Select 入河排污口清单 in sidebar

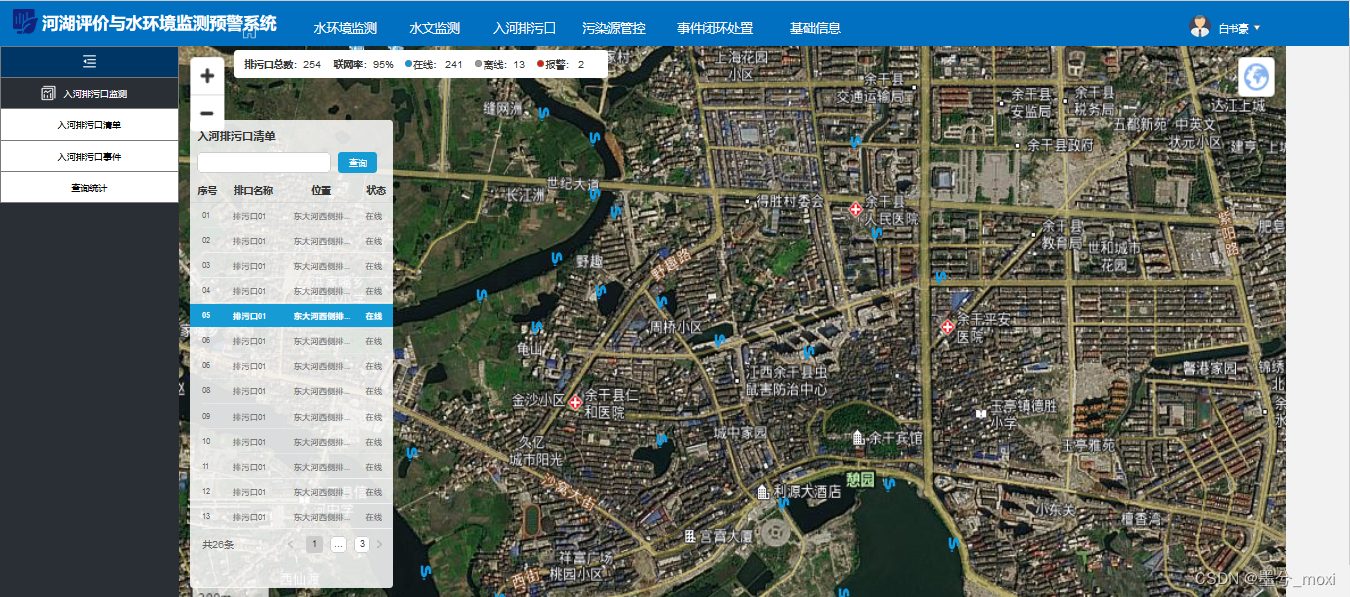89,125
